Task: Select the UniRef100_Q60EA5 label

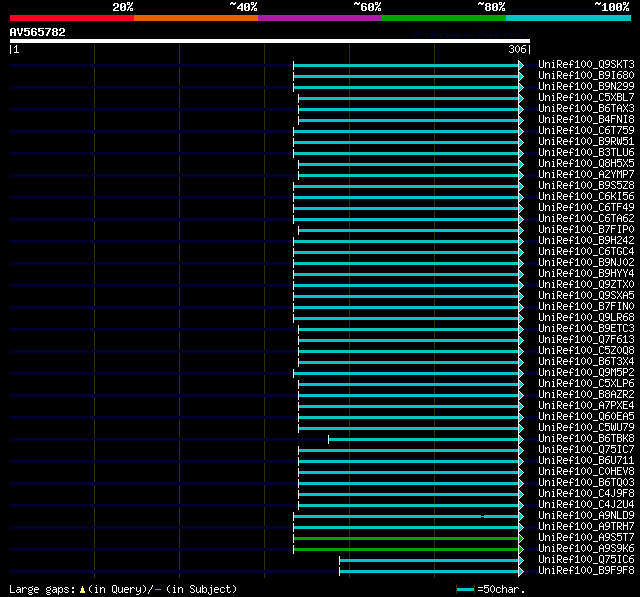Action: pyautogui.click(x=586, y=417)
